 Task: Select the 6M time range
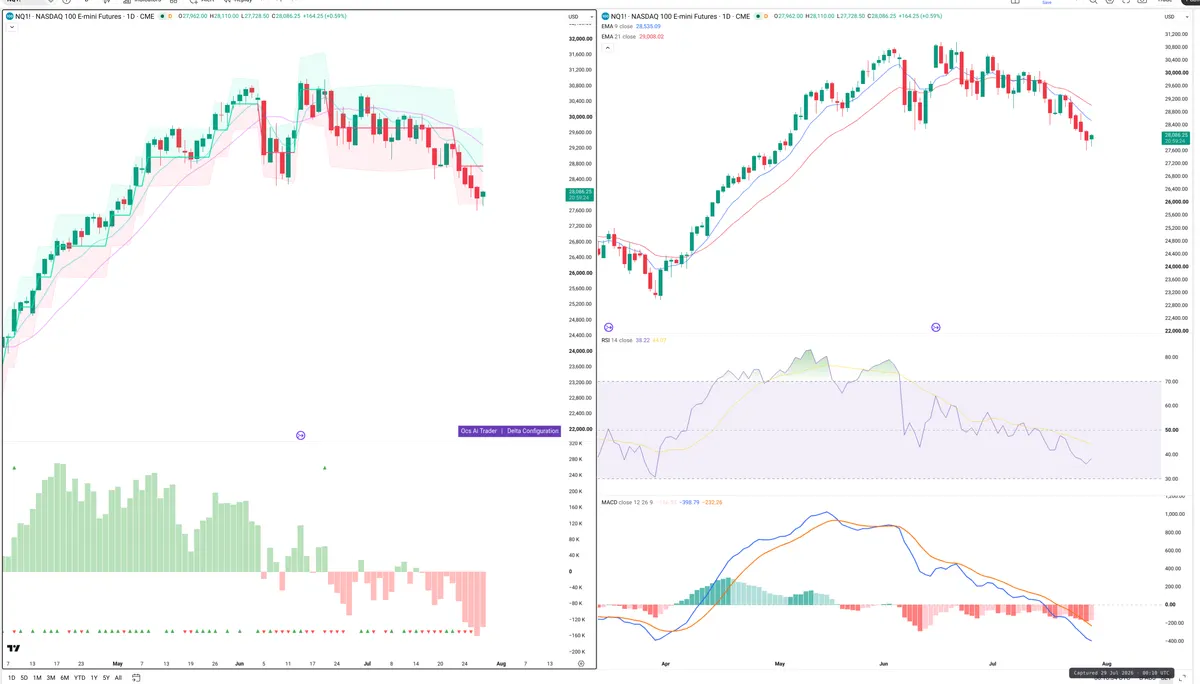point(64,677)
